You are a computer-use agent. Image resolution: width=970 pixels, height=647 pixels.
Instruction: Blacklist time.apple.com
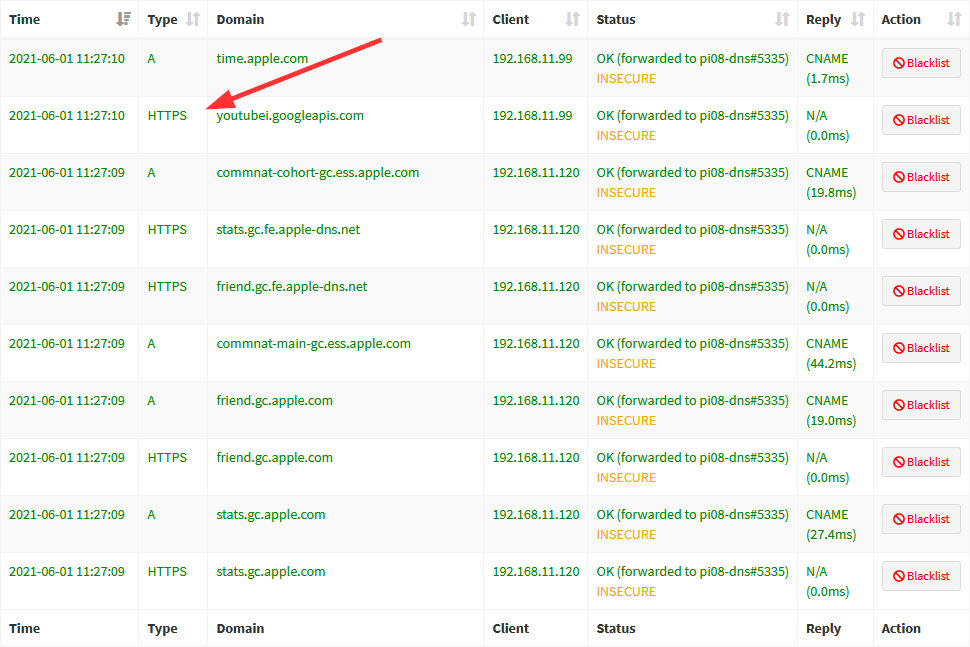tap(921, 63)
